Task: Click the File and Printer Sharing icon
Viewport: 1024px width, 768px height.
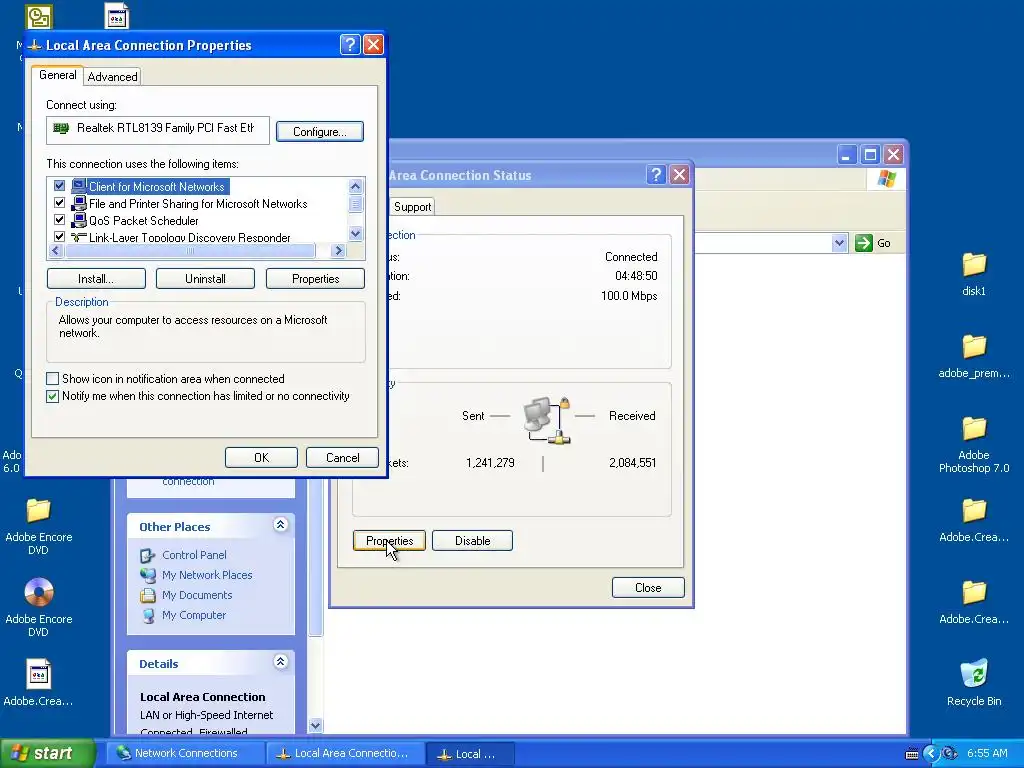Action: point(79,203)
